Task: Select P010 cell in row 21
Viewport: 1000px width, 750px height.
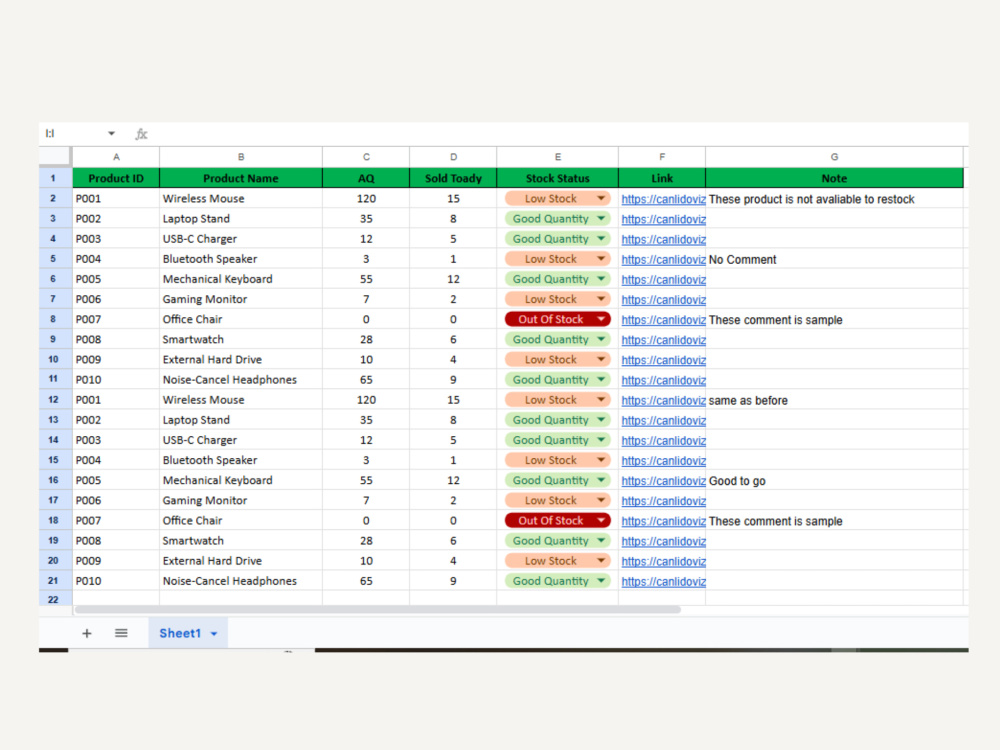Action: pyautogui.click(x=116, y=581)
